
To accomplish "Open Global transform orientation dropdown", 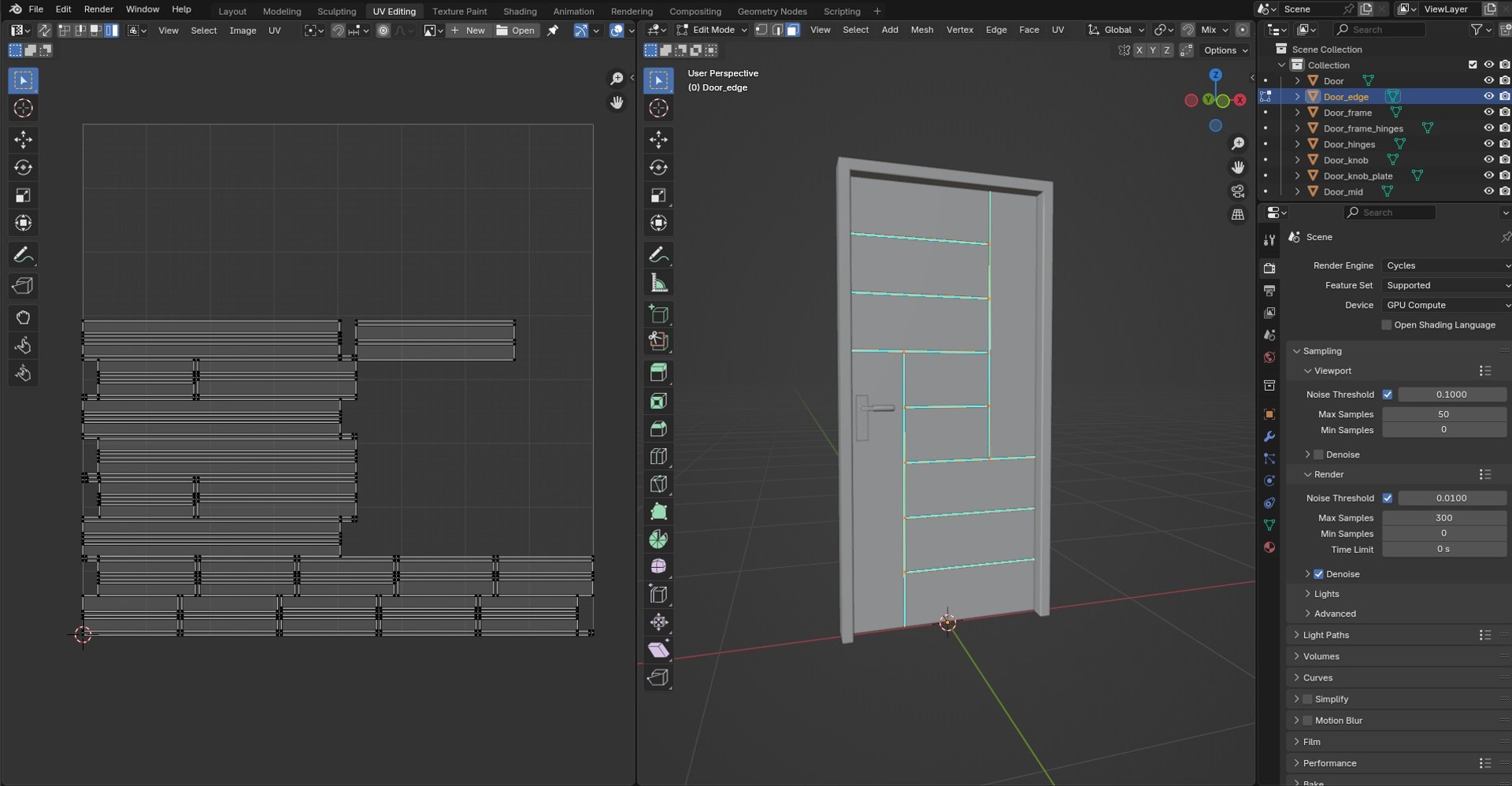I will (x=1117, y=30).
